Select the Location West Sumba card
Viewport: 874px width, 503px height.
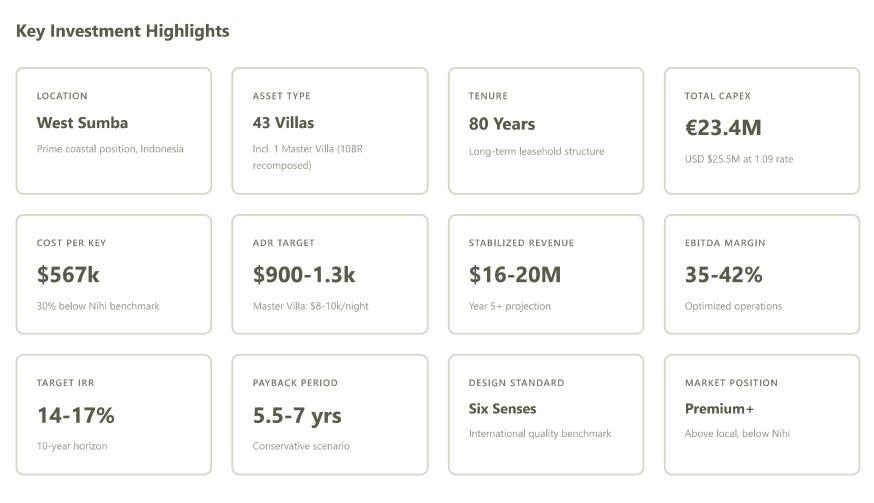click(x=113, y=130)
